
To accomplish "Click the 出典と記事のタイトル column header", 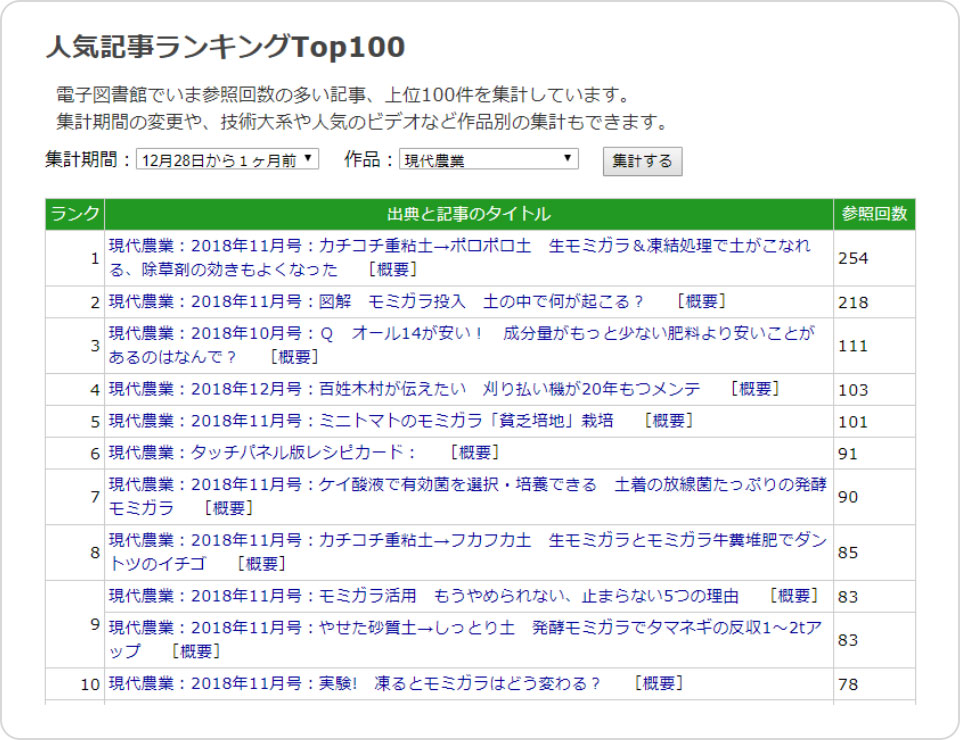I will pyautogui.click(x=469, y=214).
